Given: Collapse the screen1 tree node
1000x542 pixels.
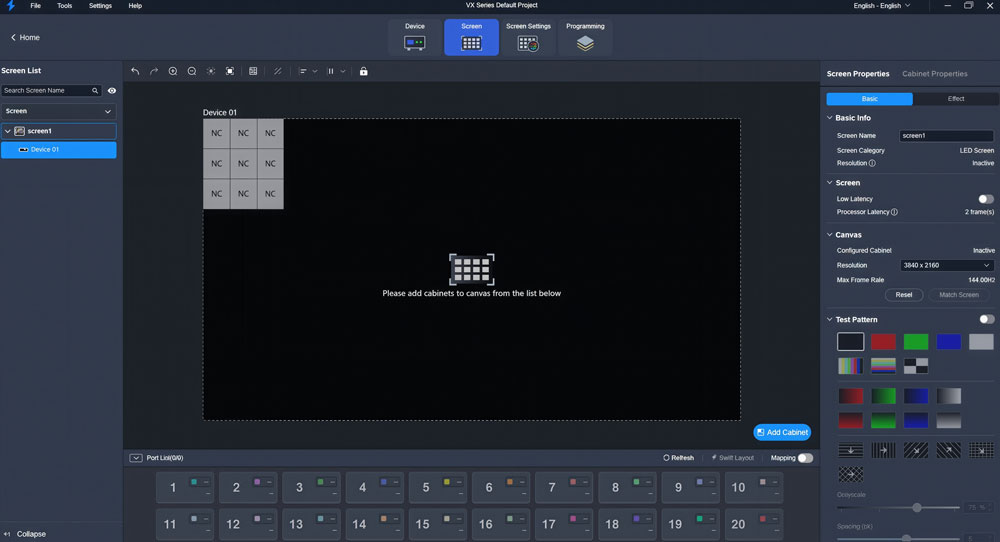Looking at the screenshot, I should [8, 131].
